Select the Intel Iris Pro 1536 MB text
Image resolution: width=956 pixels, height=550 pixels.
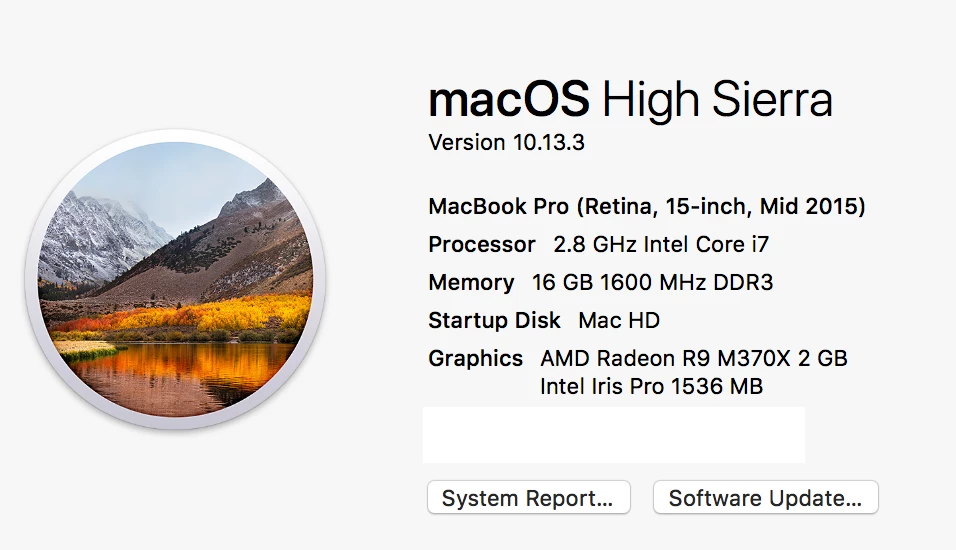point(651,386)
